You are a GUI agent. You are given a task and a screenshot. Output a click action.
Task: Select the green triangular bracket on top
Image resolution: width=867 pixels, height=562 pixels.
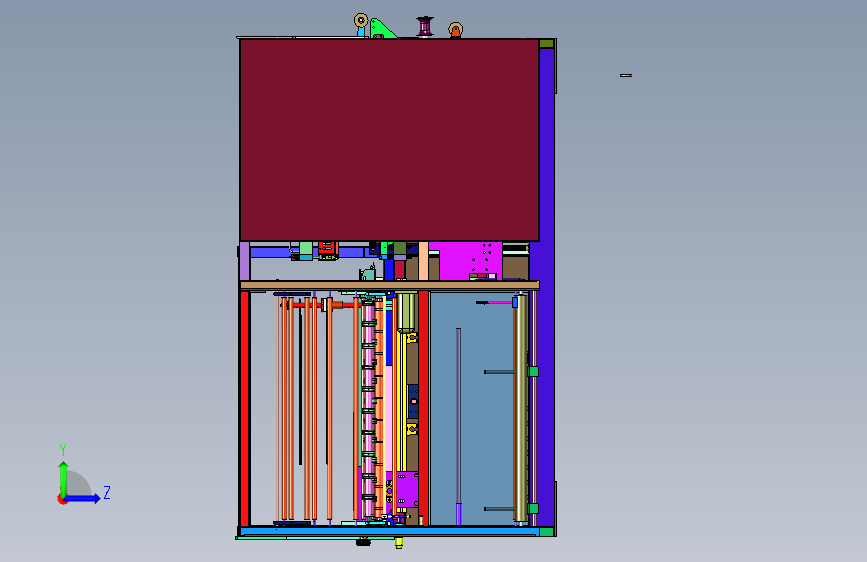click(x=382, y=29)
